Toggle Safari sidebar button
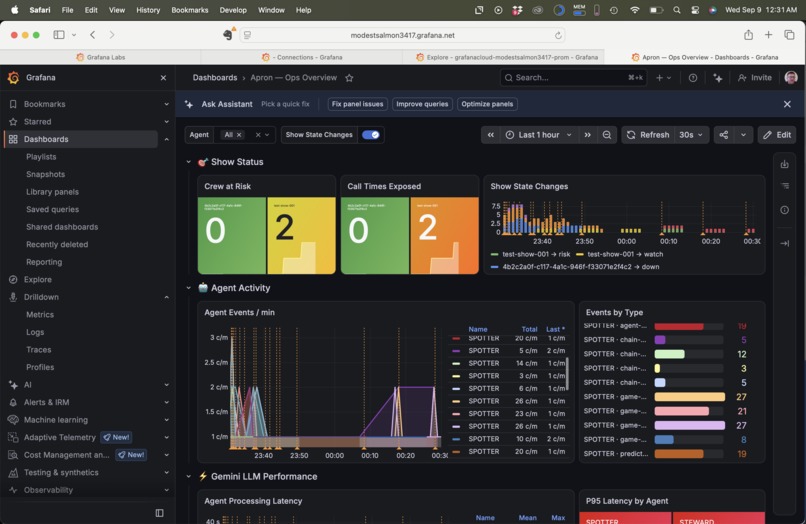This screenshot has height=524, width=806. [x=59, y=35]
